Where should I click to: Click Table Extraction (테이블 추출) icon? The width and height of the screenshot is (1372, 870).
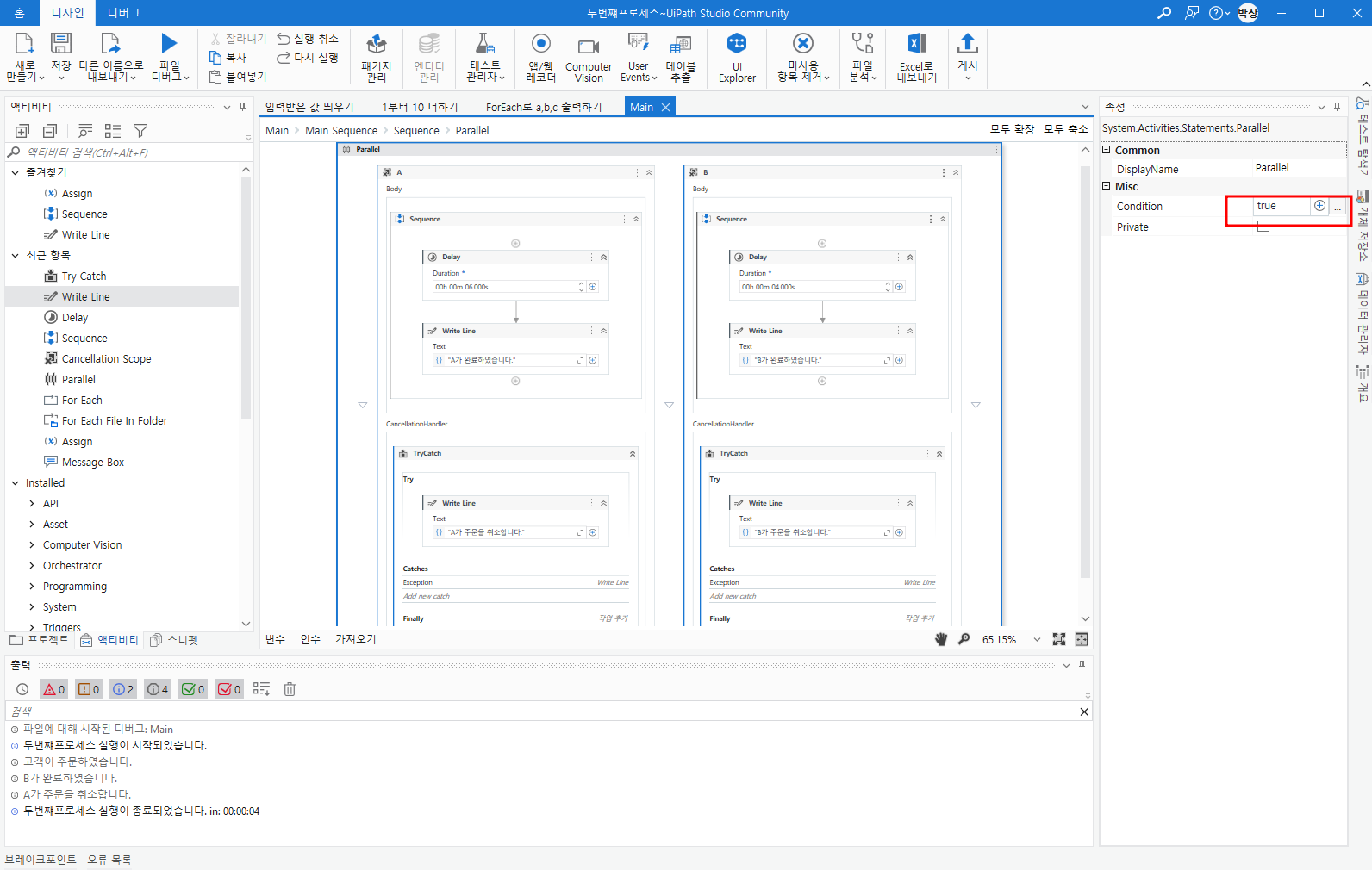pos(681,43)
